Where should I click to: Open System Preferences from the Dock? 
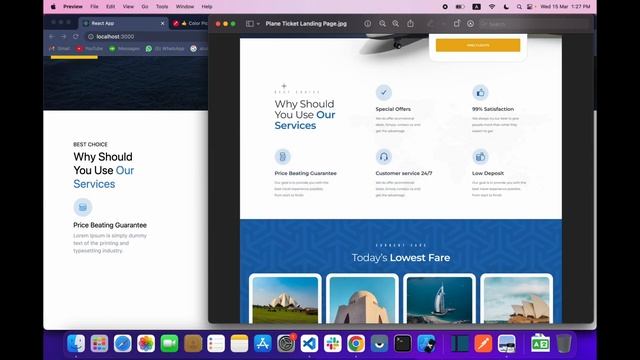(286, 343)
